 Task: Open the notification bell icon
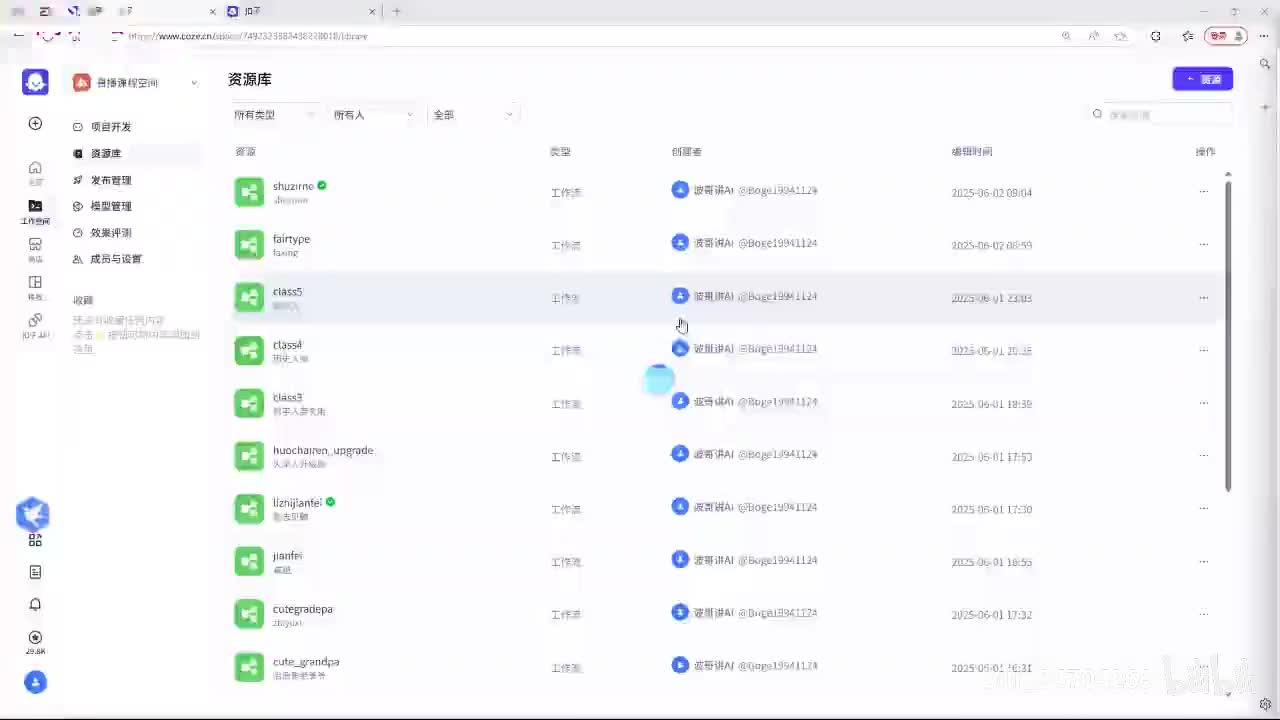(35, 604)
